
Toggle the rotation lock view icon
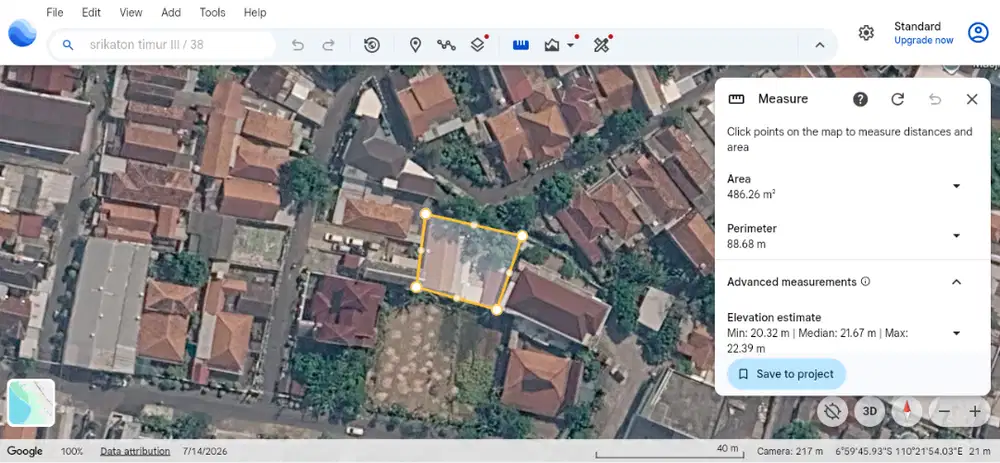pos(832,411)
